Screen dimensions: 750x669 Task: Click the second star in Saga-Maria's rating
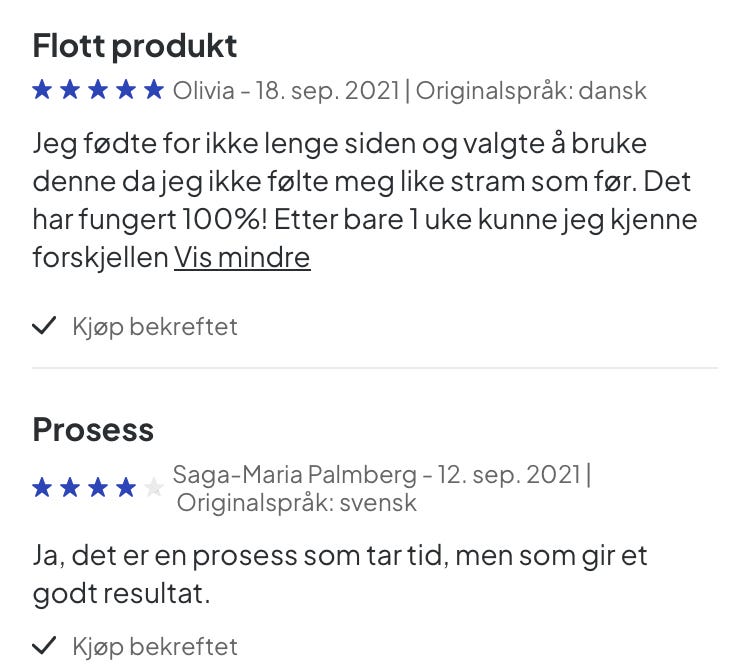point(70,488)
